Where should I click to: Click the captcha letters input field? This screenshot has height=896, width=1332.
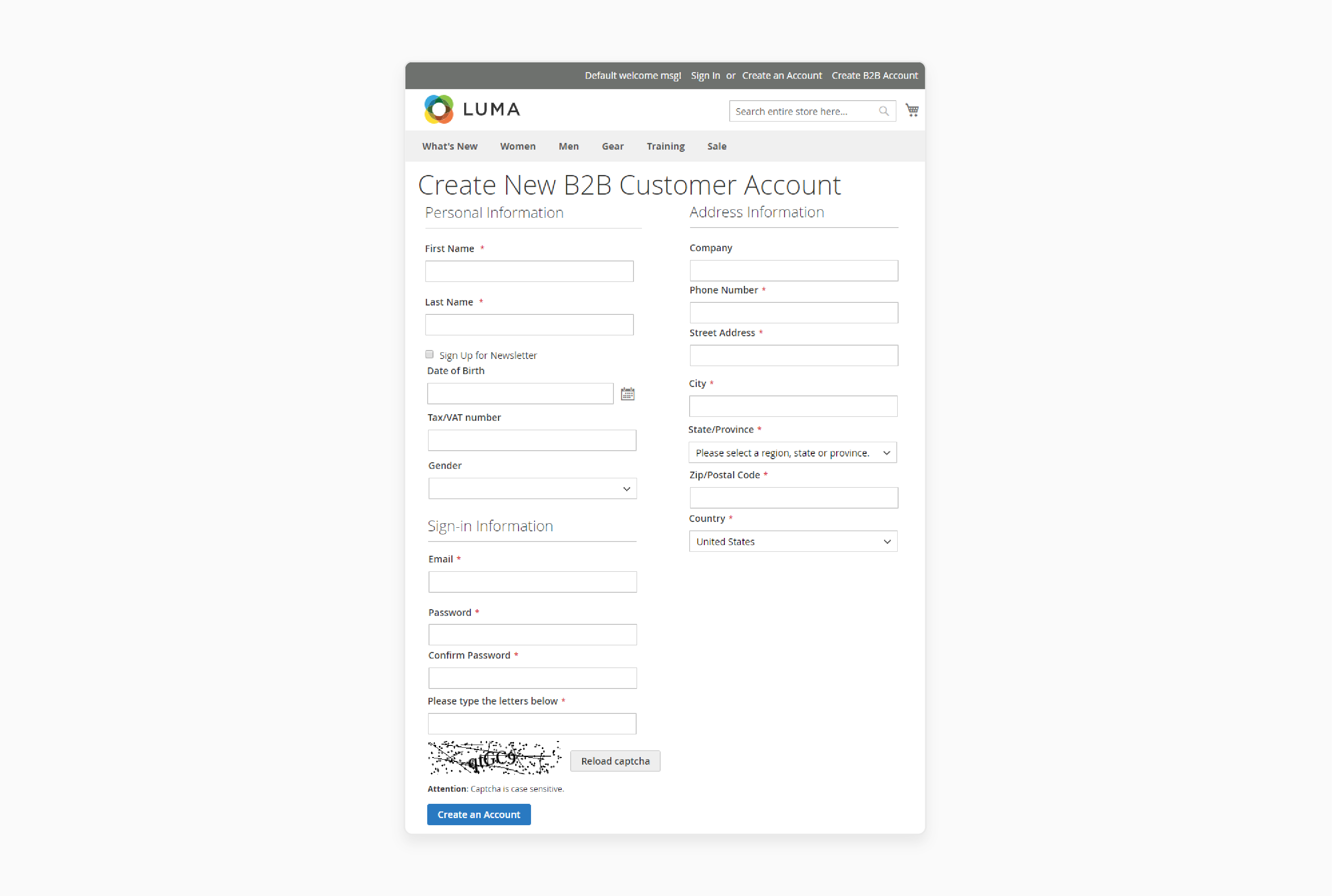point(531,723)
